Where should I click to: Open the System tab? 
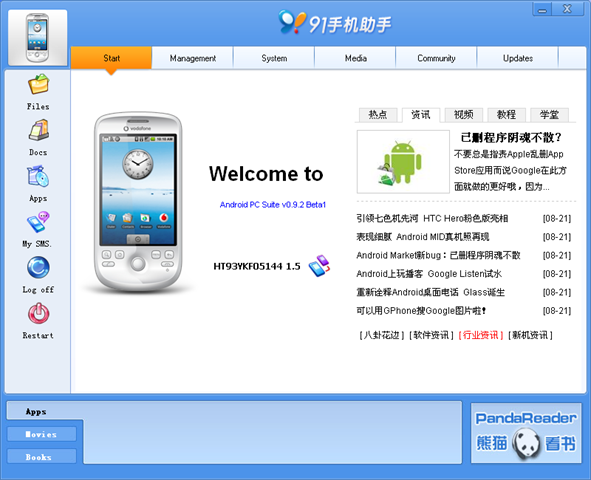274,58
